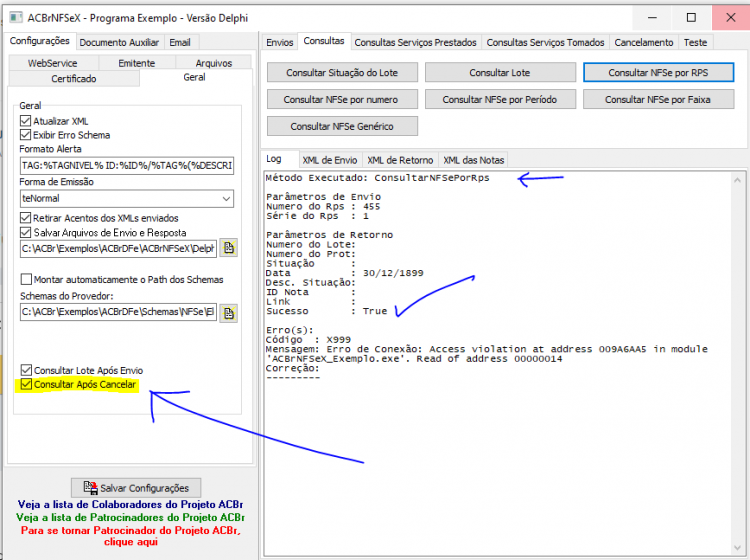Uncheck Consultar Após Cancelar option
The image size is (750, 560).
[x=26, y=384]
